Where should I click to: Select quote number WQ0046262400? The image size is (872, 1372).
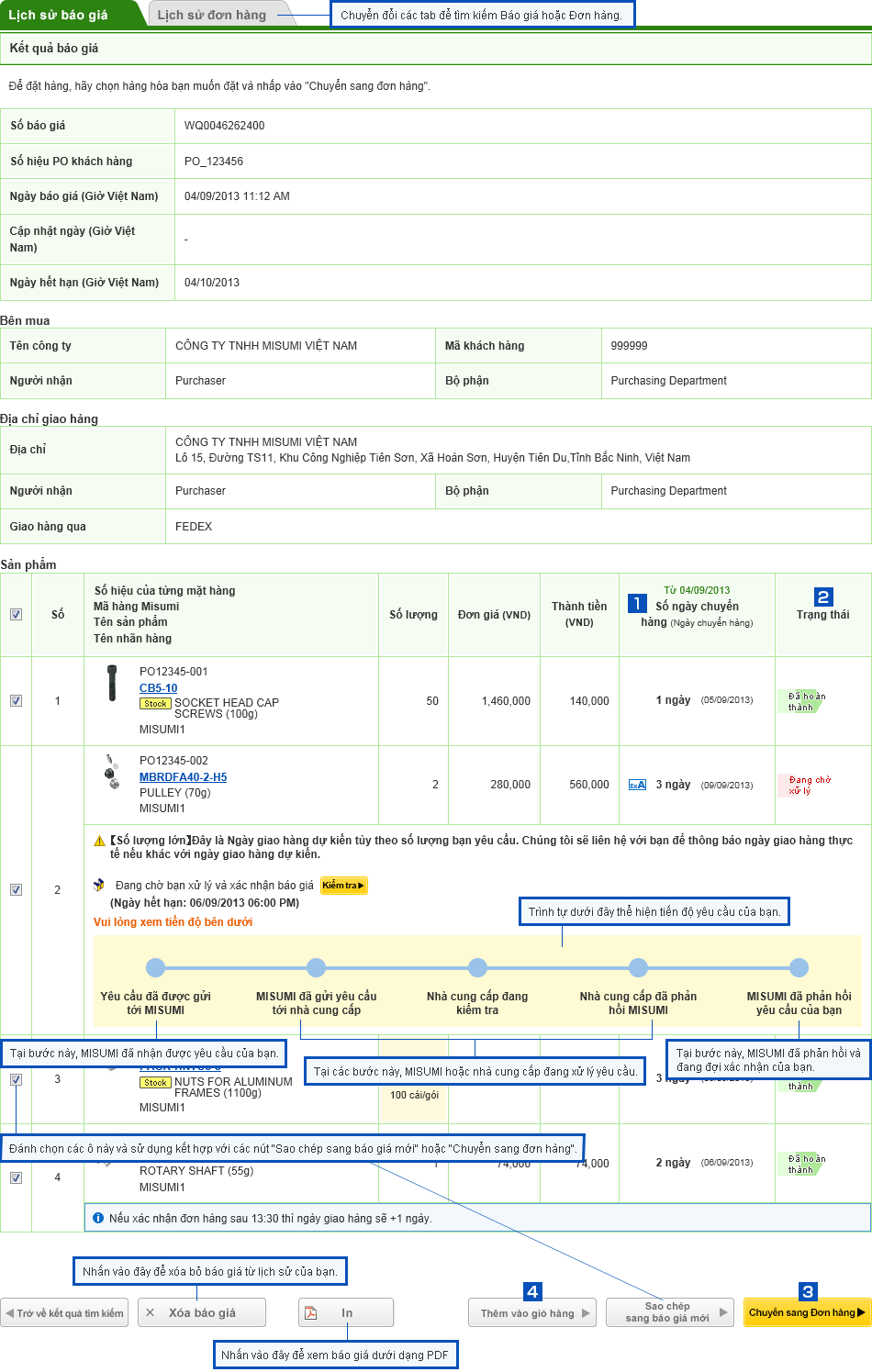coord(225,126)
